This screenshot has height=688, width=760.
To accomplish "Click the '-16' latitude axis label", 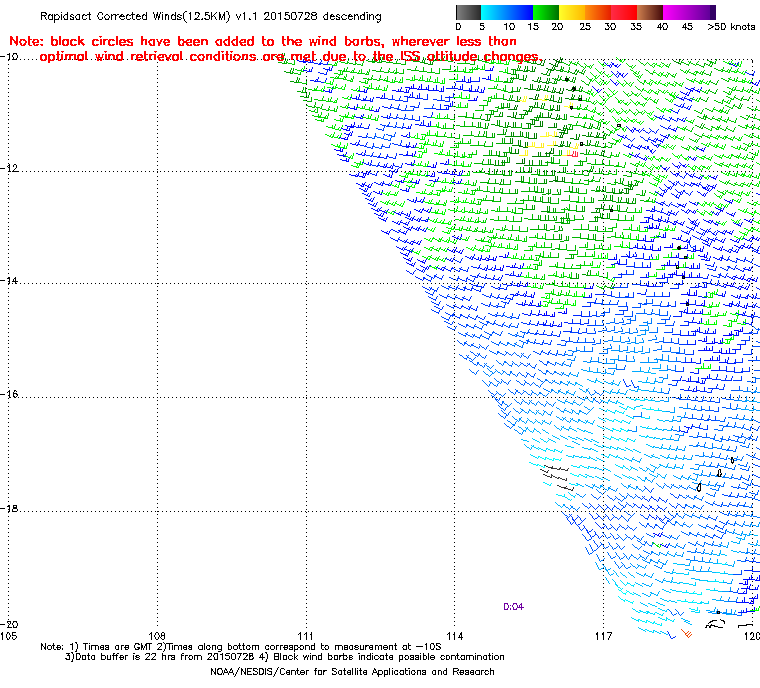I will click(x=9, y=394).
